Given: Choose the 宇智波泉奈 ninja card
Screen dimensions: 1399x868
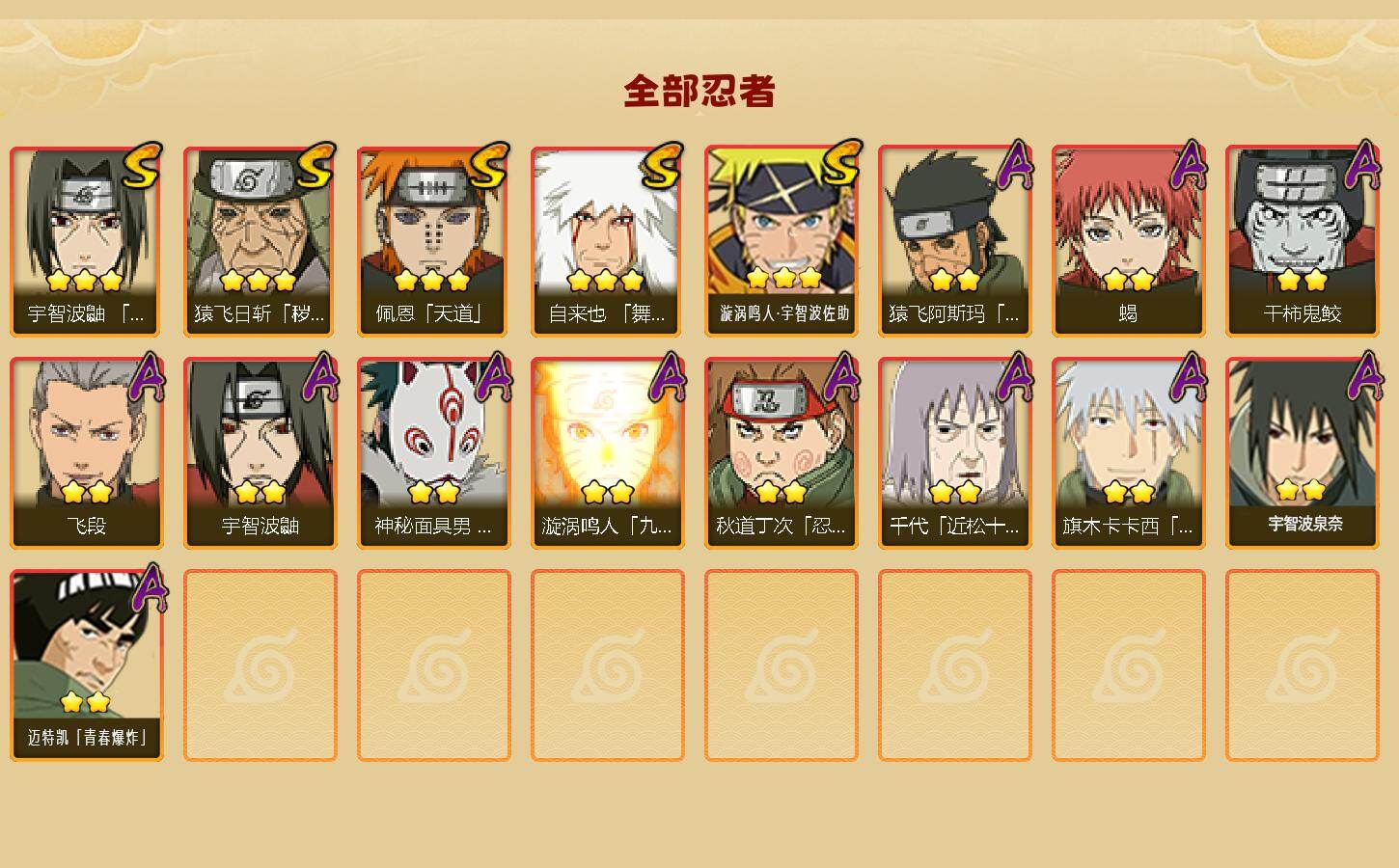Looking at the screenshot, I should pos(1303,453).
